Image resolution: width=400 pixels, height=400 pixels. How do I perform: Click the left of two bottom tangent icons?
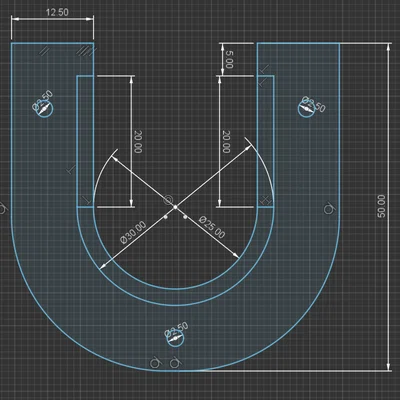pyautogui.click(x=155, y=363)
